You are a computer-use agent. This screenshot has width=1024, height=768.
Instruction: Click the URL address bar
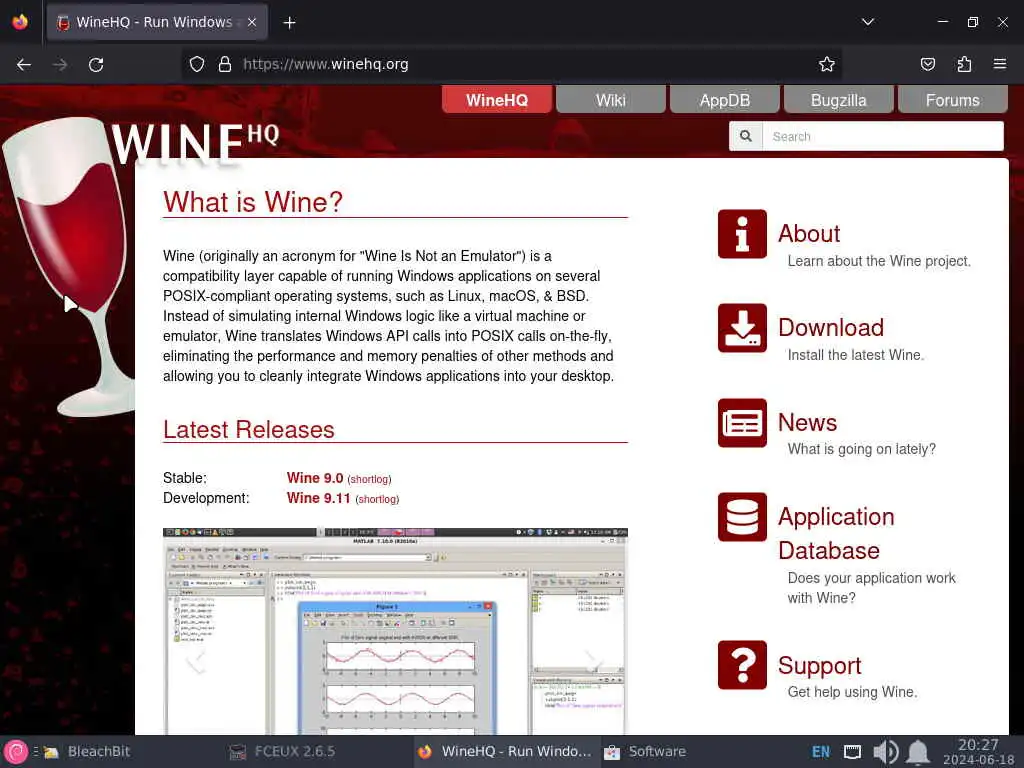[511, 64]
